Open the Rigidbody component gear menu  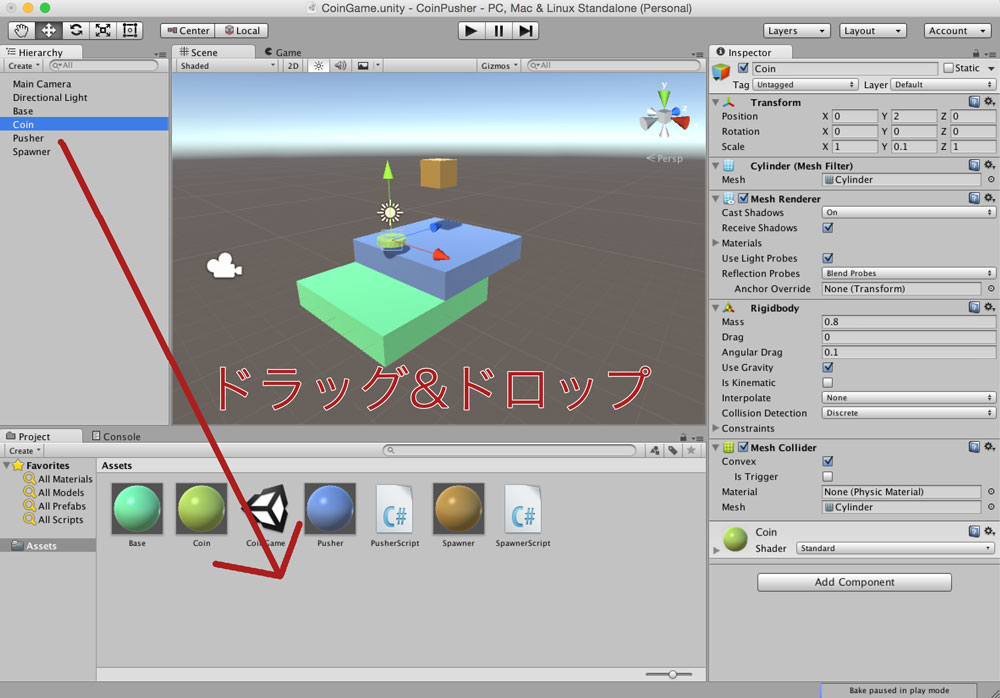click(989, 307)
